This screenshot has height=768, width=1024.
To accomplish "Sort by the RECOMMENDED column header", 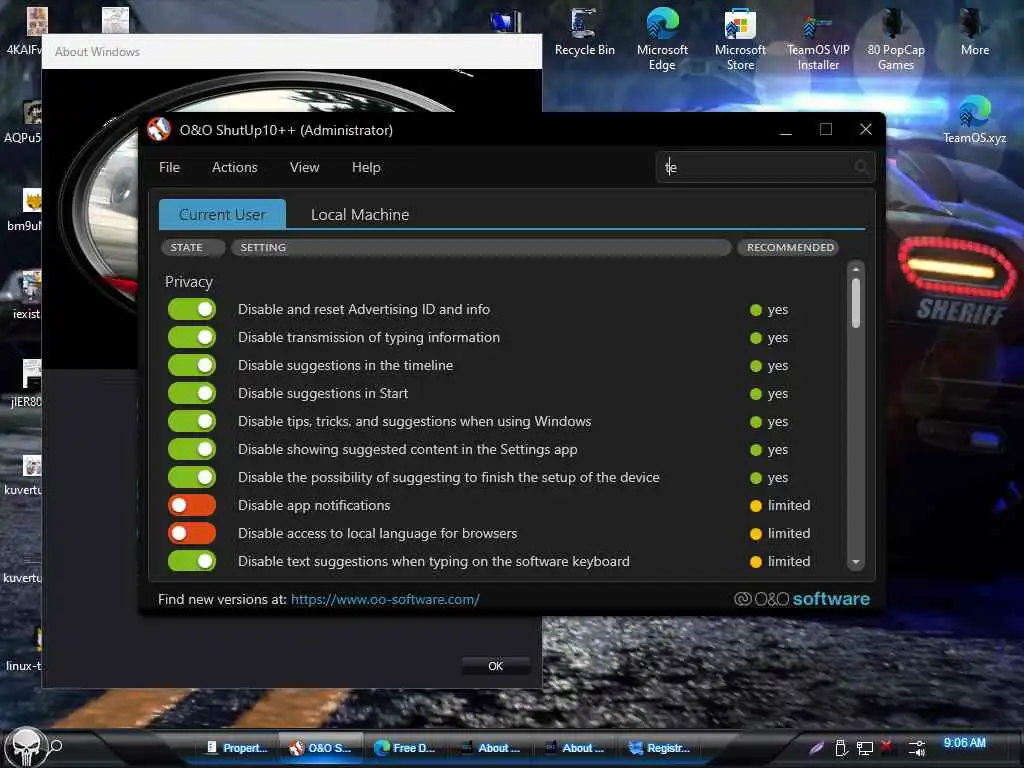I will click(x=790, y=248).
